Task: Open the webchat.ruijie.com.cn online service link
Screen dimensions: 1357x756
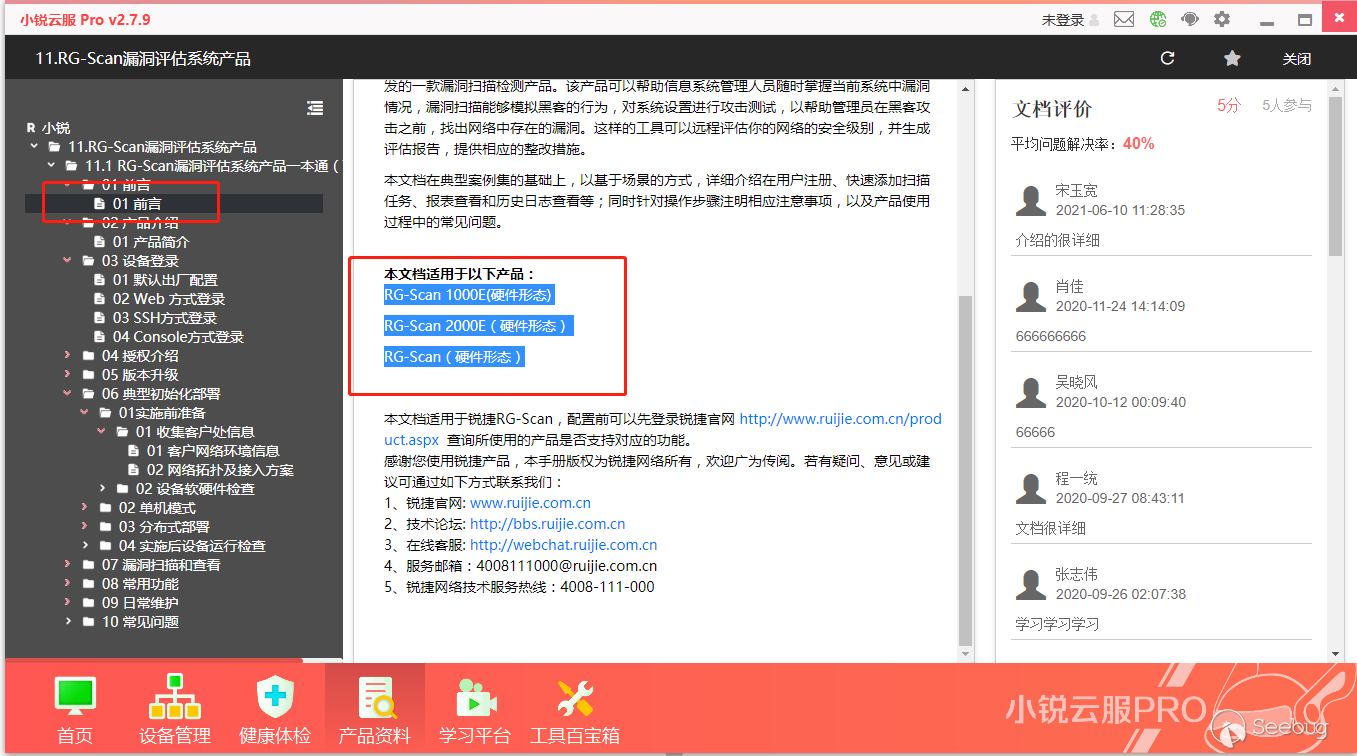Action: pyautogui.click(x=563, y=545)
